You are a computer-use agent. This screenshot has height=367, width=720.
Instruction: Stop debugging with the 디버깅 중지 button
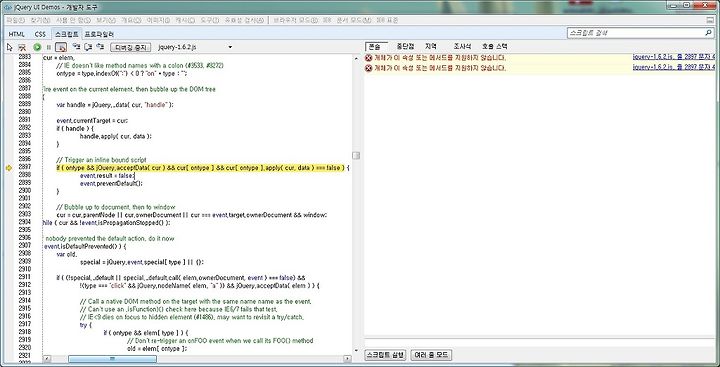click(x=130, y=47)
